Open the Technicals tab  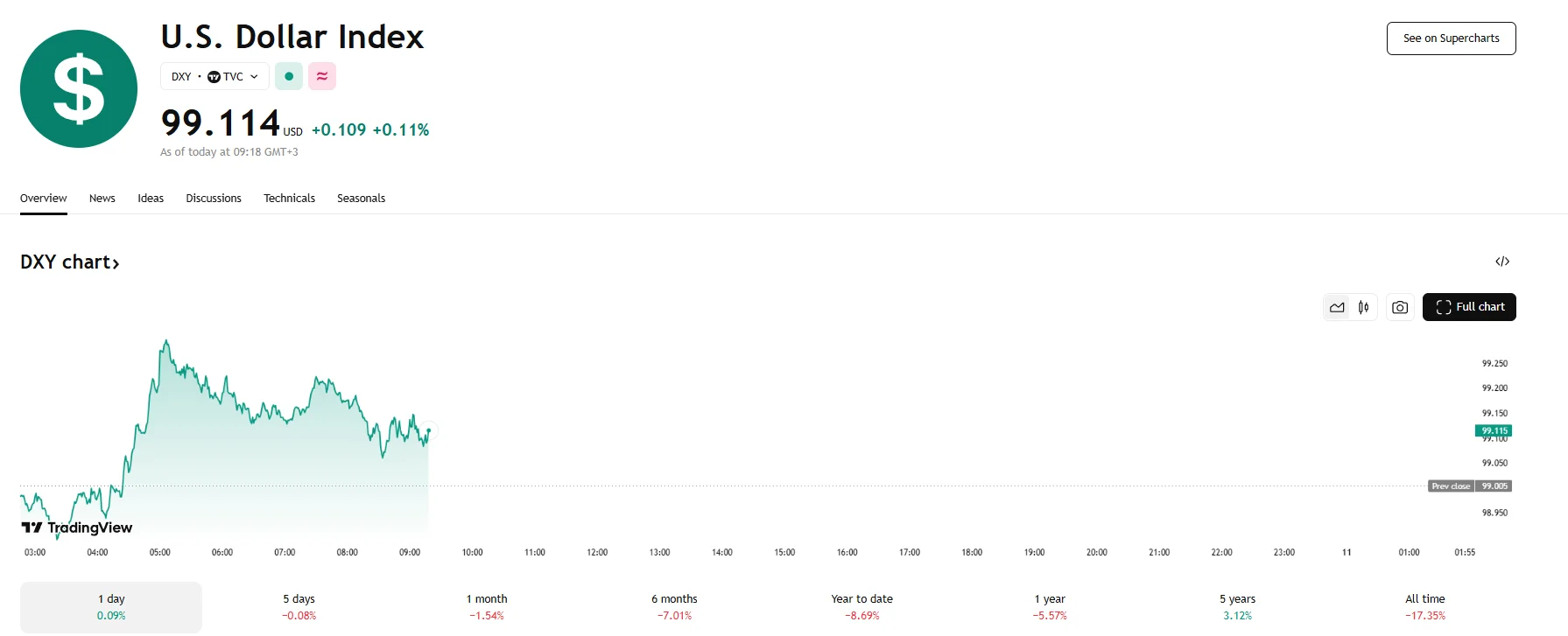(x=289, y=199)
